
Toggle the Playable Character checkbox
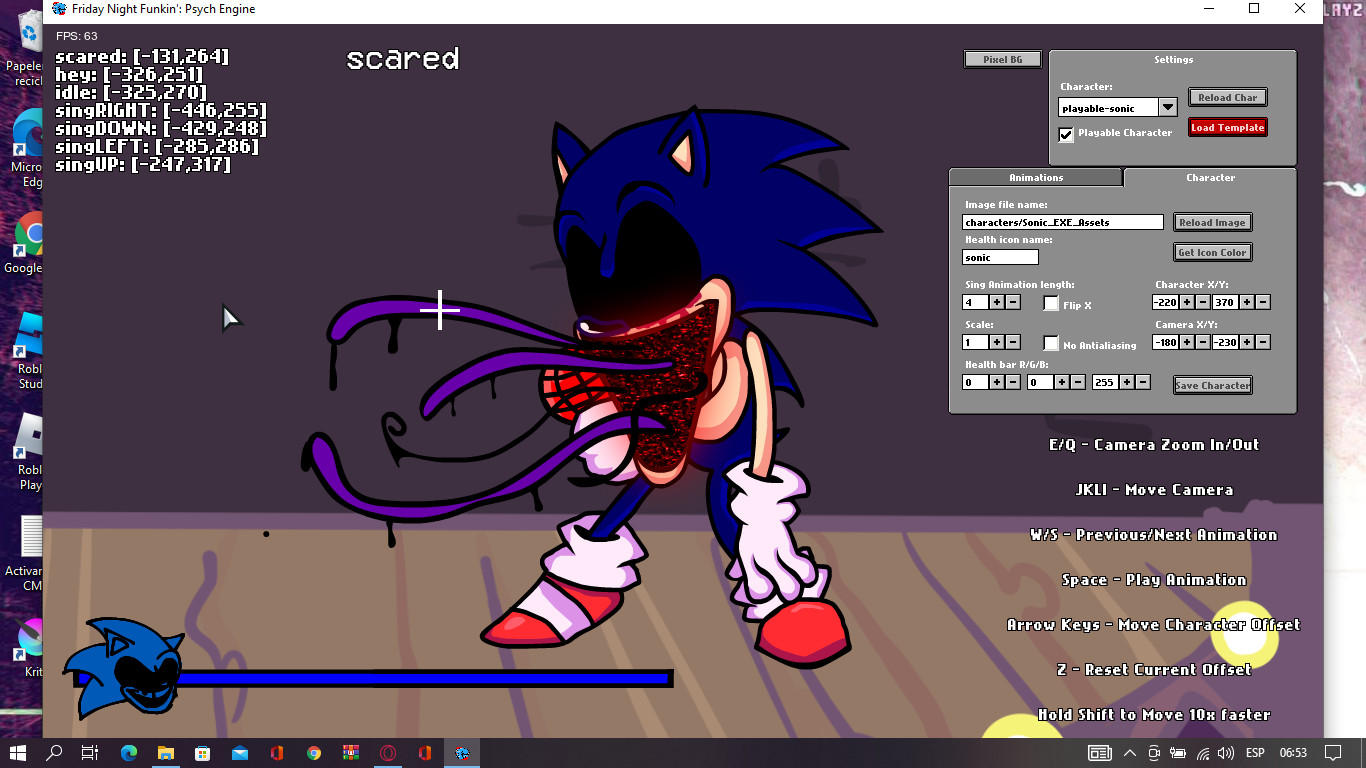pyautogui.click(x=1066, y=134)
